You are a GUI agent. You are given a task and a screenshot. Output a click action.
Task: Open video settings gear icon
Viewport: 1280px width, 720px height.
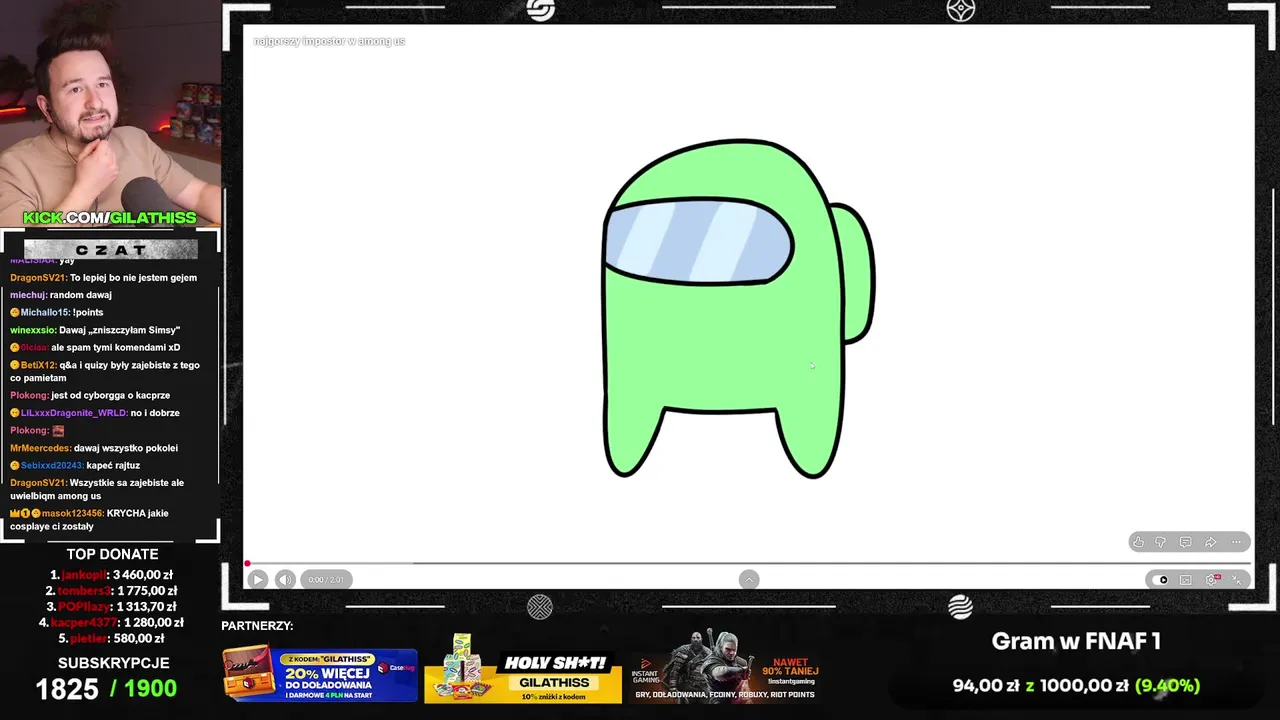click(x=1212, y=580)
